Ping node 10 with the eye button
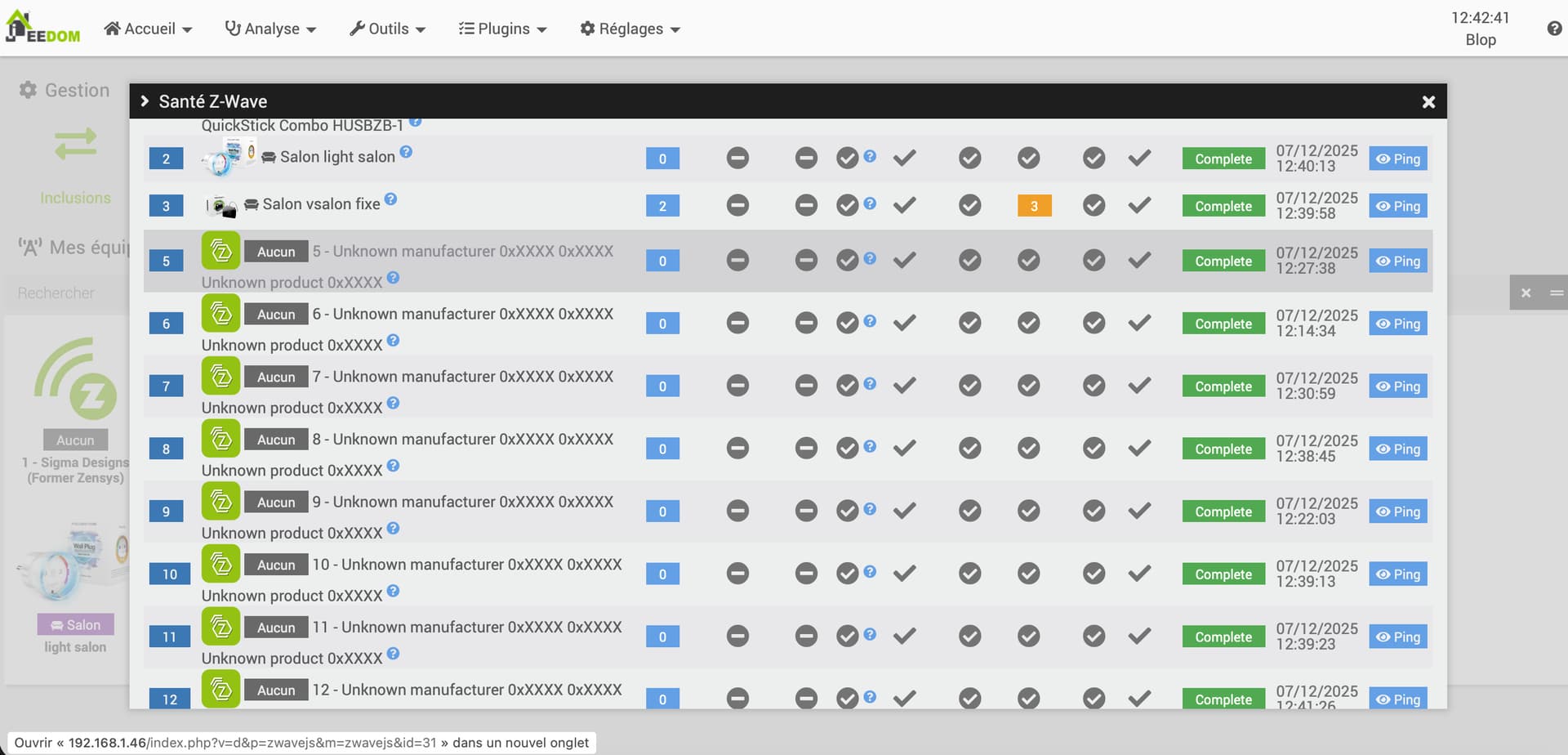This screenshot has width=1568, height=755. point(1397,574)
